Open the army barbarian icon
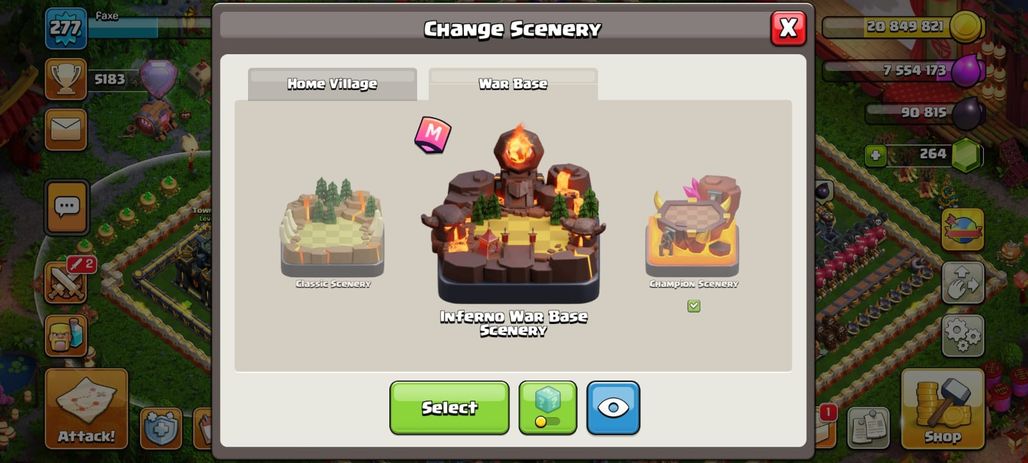The width and height of the screenshot is (1028, 463). [66, 335]
